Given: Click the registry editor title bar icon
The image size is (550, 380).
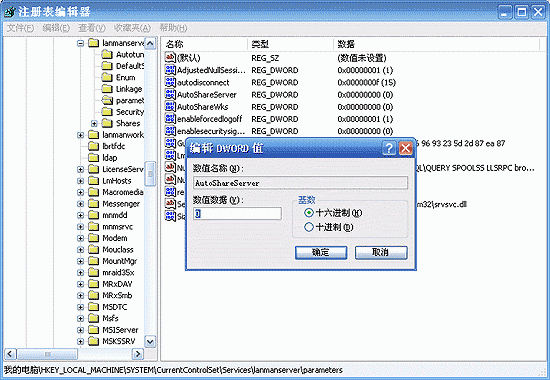Looking at the screenshot, I should point(9,12).
